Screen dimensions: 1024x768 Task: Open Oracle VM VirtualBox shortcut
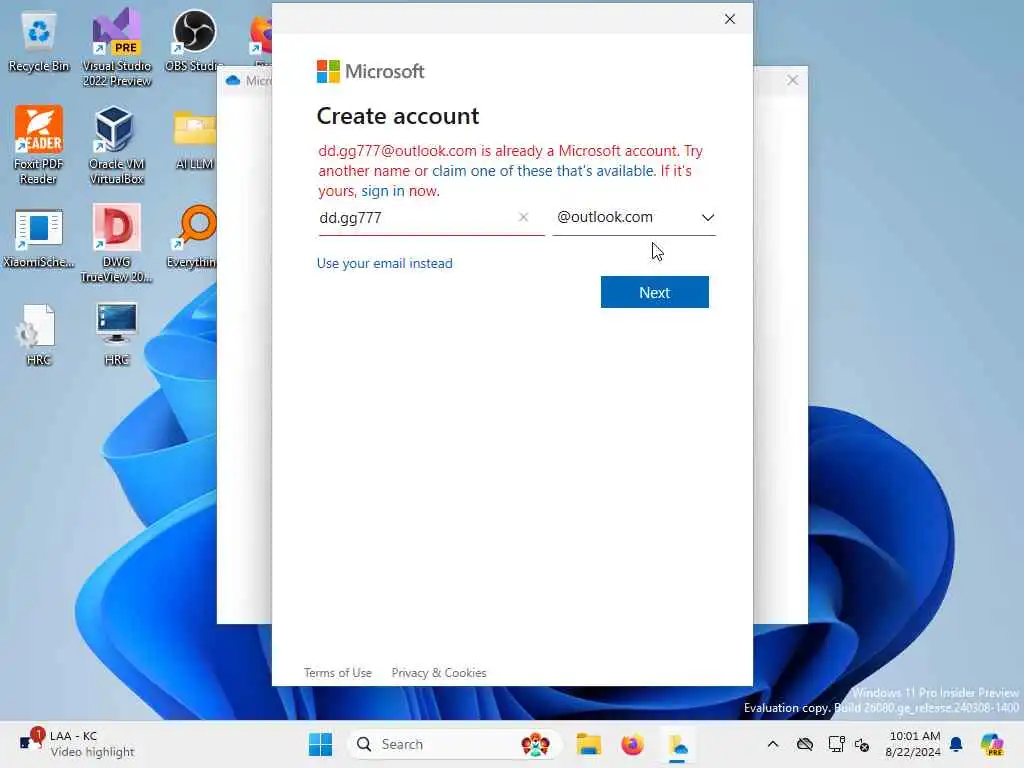[x=116, y=145]
